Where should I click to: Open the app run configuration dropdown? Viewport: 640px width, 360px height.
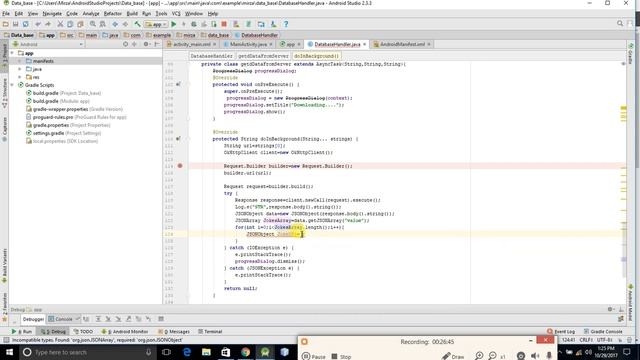click(156, 24)
